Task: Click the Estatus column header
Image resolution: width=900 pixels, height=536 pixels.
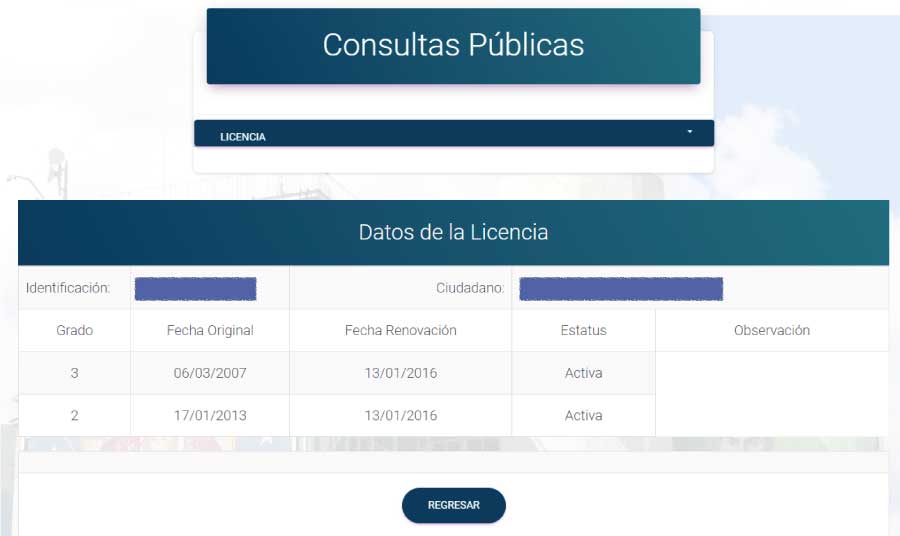Action: [x=583, y=330]
